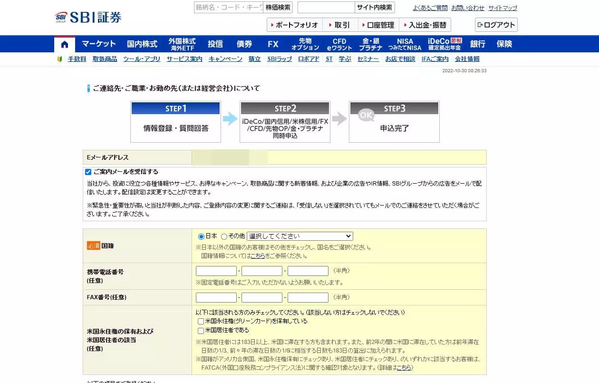Click the 株価検索 button
This screenshot has height=383, width=599.
point(278,7)
